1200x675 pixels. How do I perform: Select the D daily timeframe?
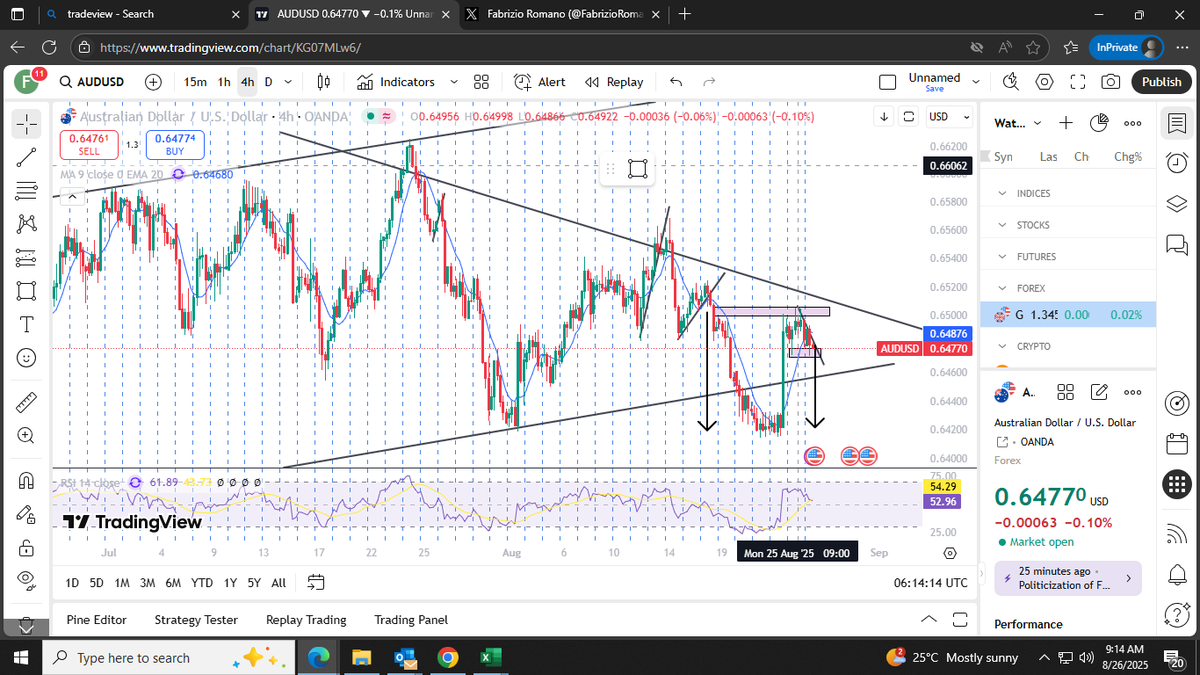(x=268, y=82)
